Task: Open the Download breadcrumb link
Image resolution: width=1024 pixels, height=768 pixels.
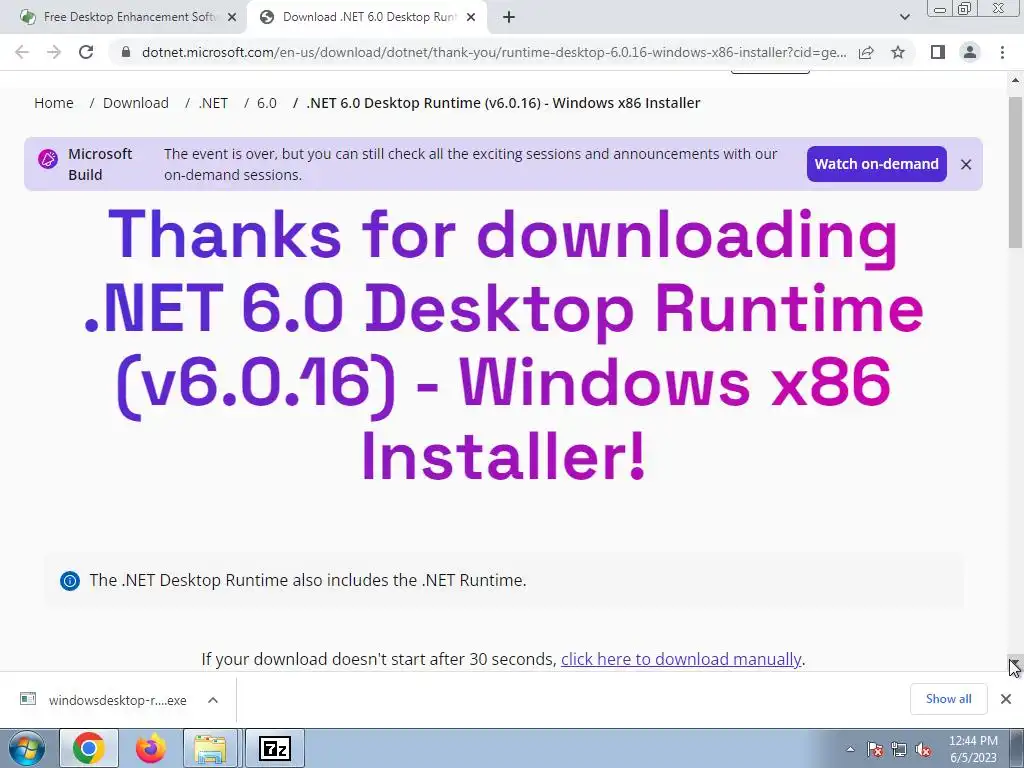Action: (136, 103)
